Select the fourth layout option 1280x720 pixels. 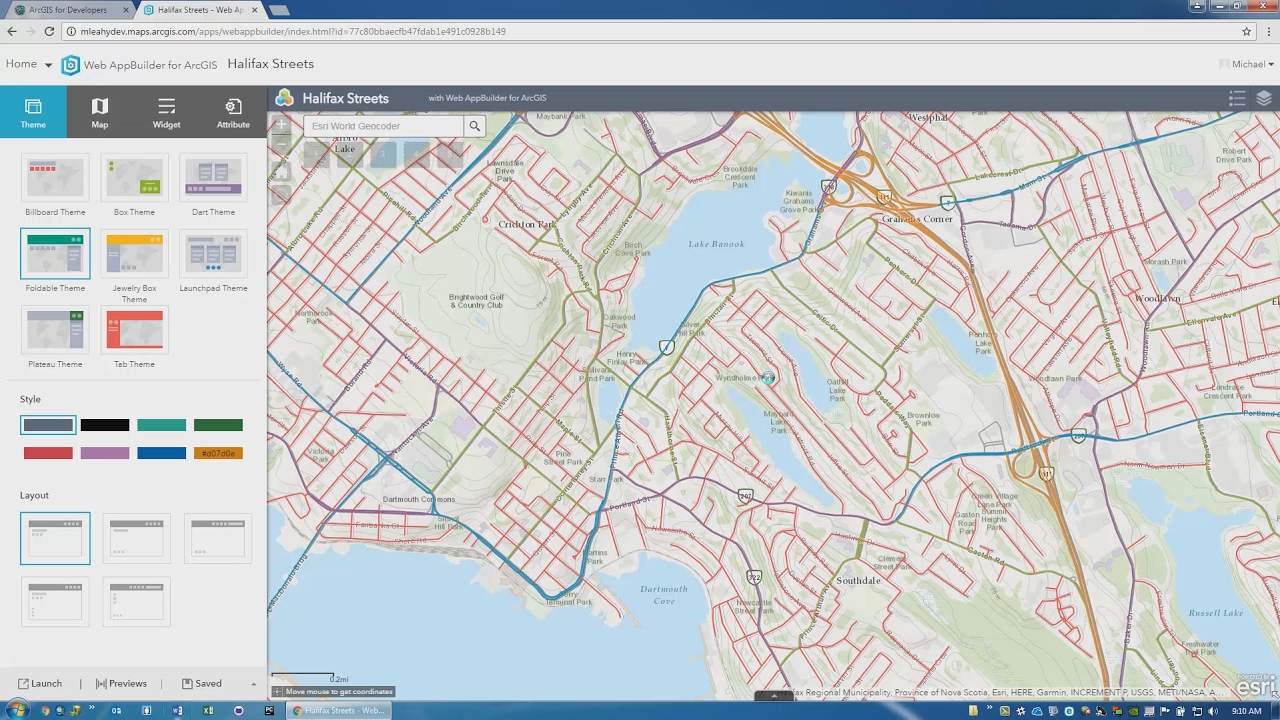point(55,602)
